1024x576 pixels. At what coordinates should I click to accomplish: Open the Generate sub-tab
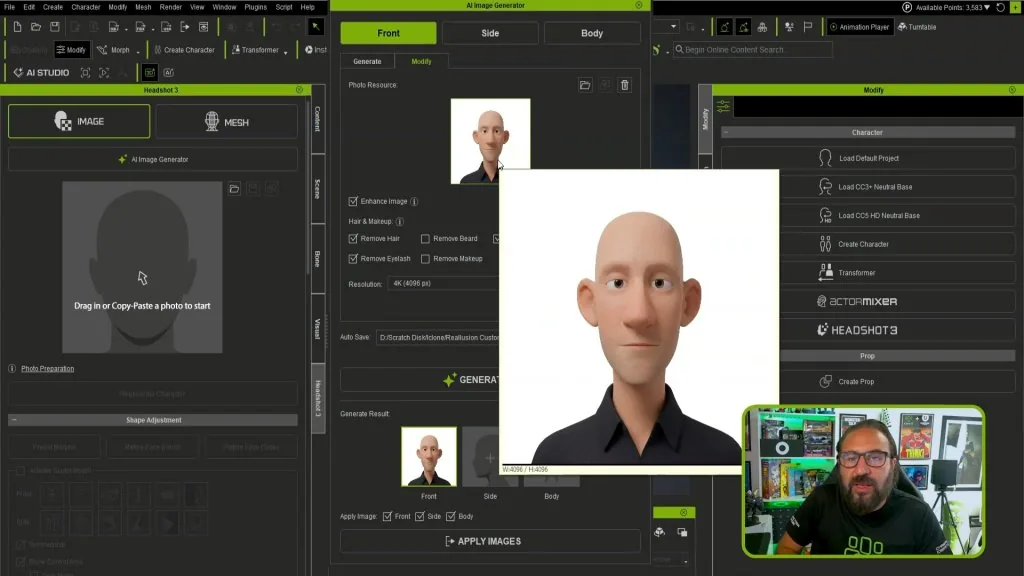tap(367, 61)
